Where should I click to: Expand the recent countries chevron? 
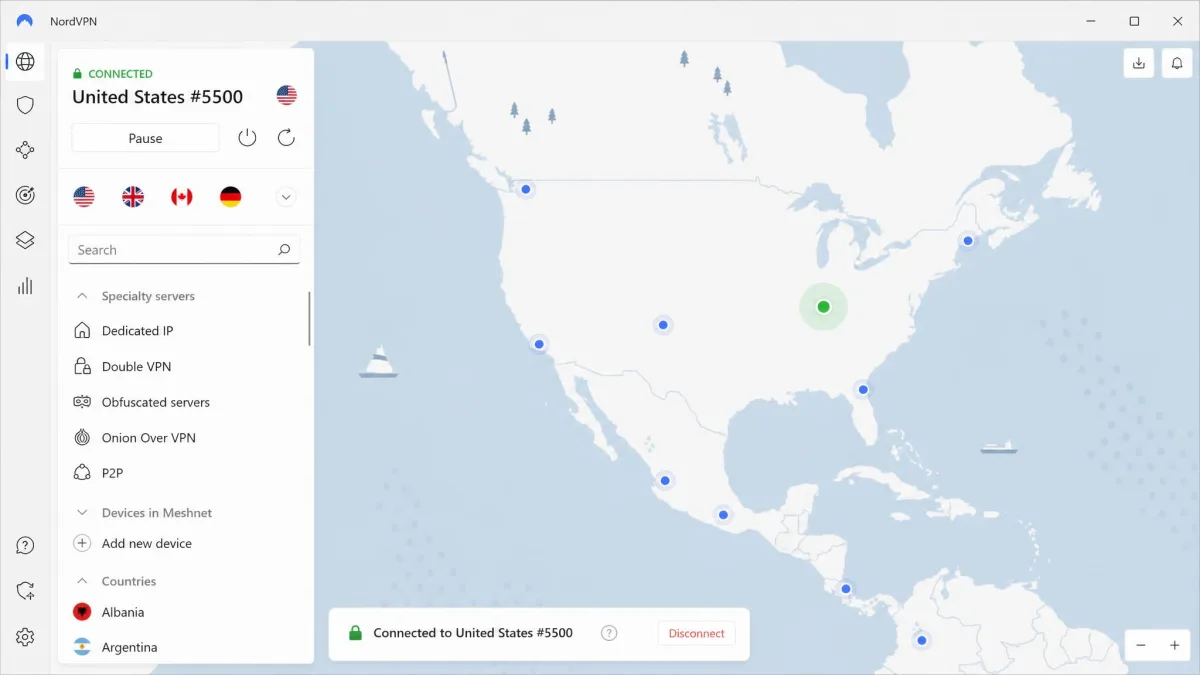click(x=286, y=197)
